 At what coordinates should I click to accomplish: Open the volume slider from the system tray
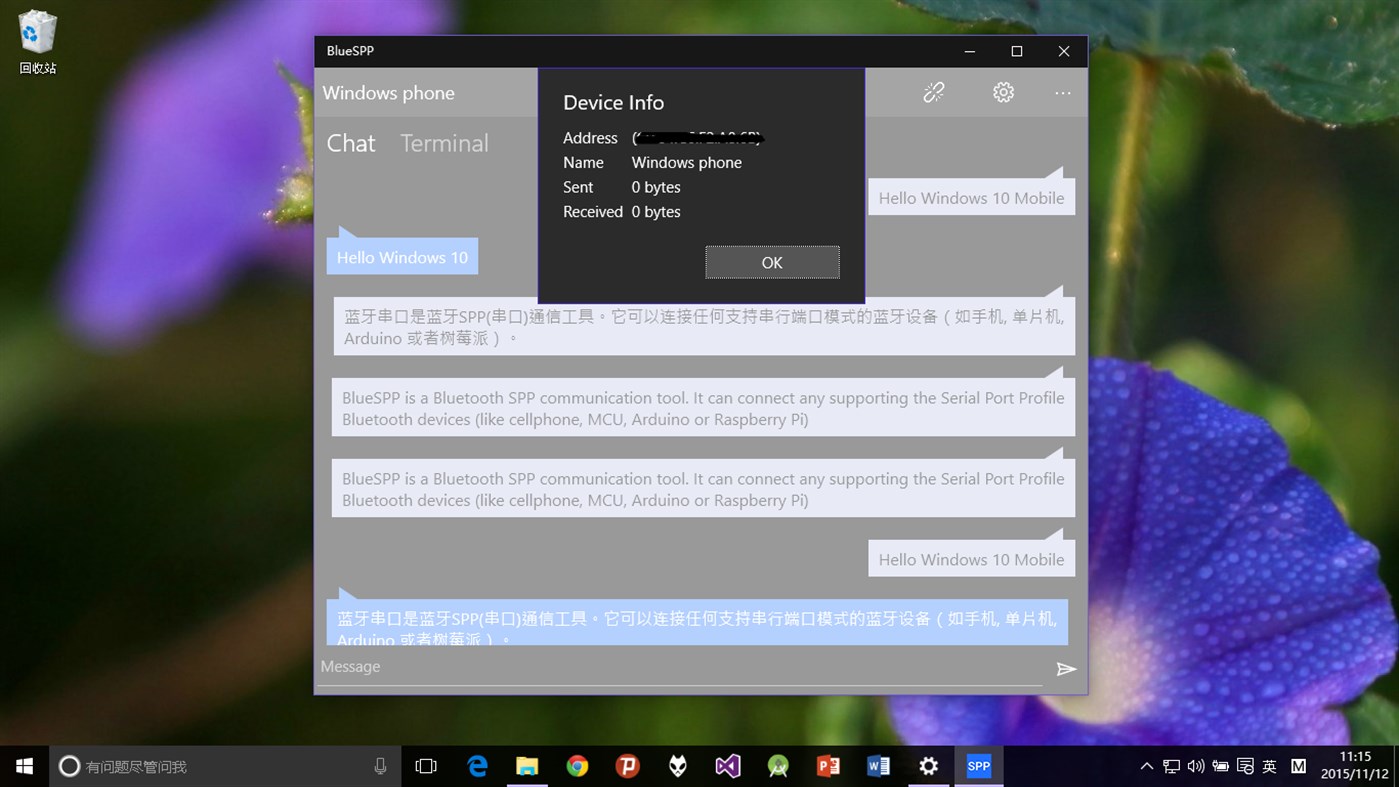point(1196,765)
